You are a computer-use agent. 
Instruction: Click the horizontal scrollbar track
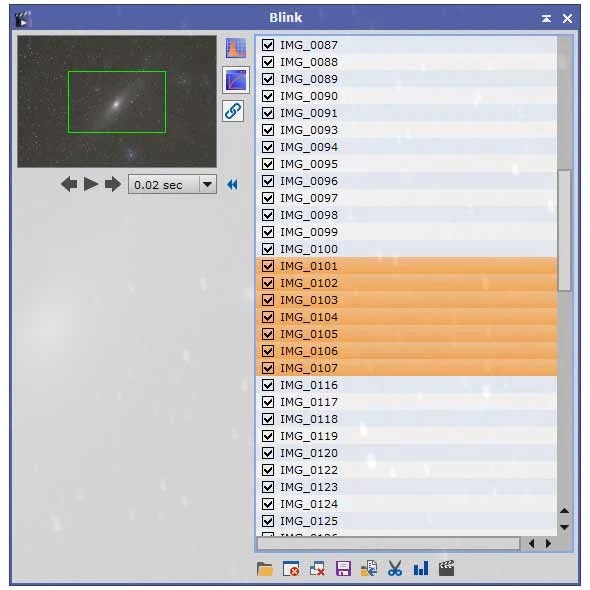(389, 543)
